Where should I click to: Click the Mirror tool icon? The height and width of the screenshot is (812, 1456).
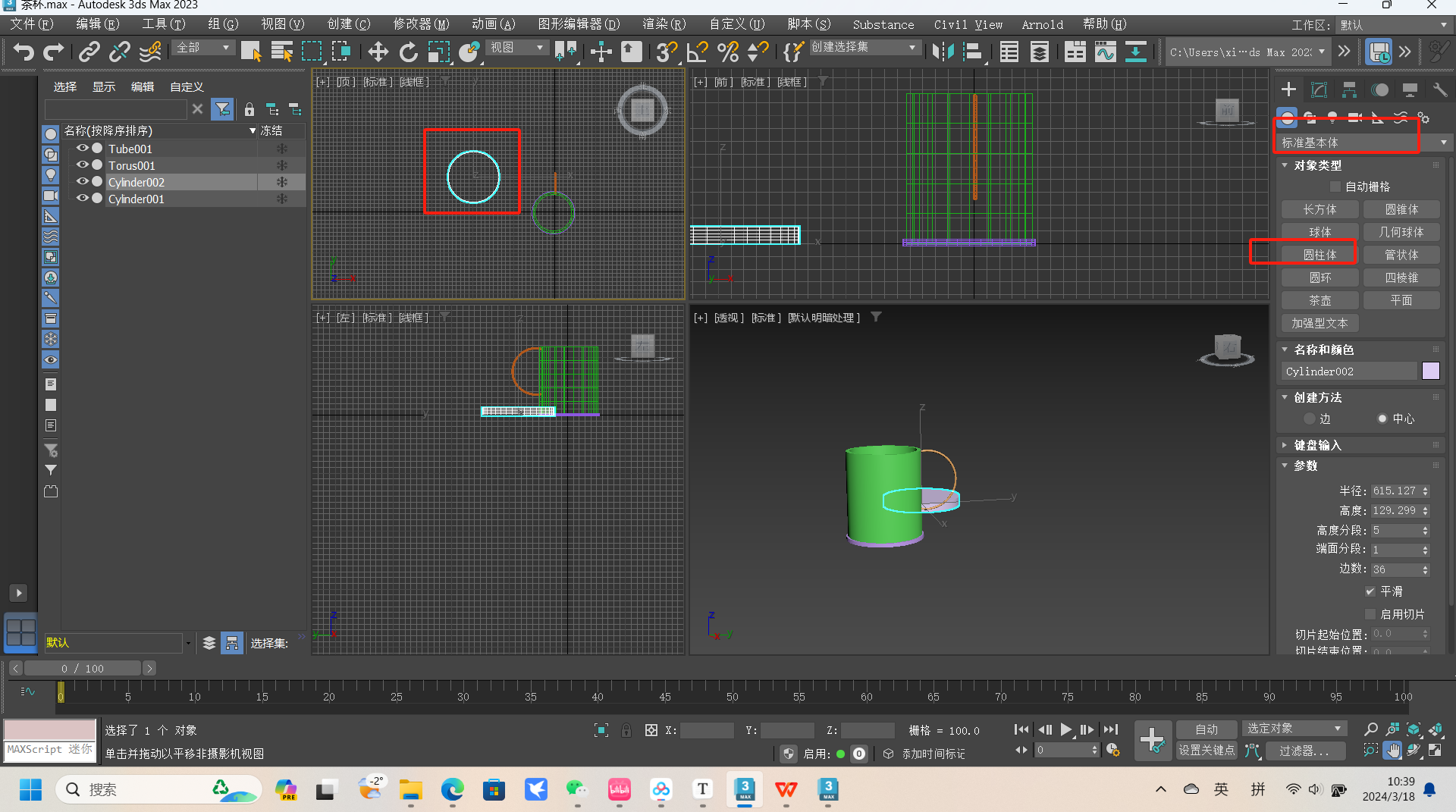click(943, 52)
